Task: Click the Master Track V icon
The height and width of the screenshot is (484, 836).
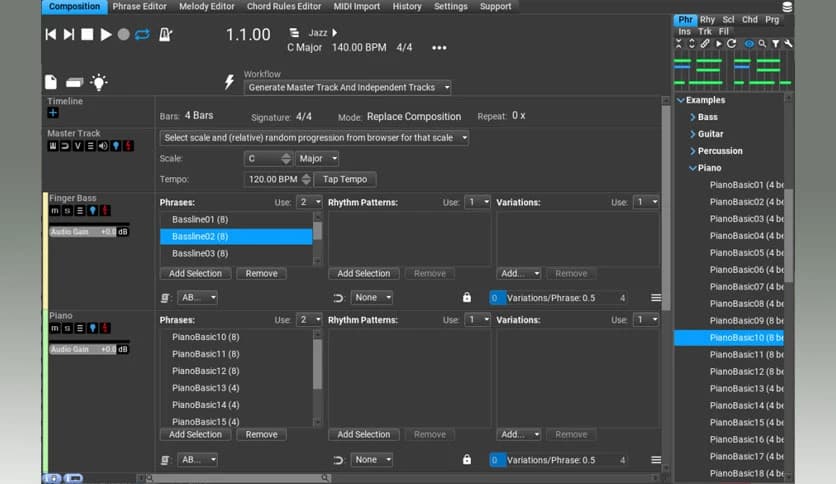Action: pyautogui.click(x=78, y=146)
